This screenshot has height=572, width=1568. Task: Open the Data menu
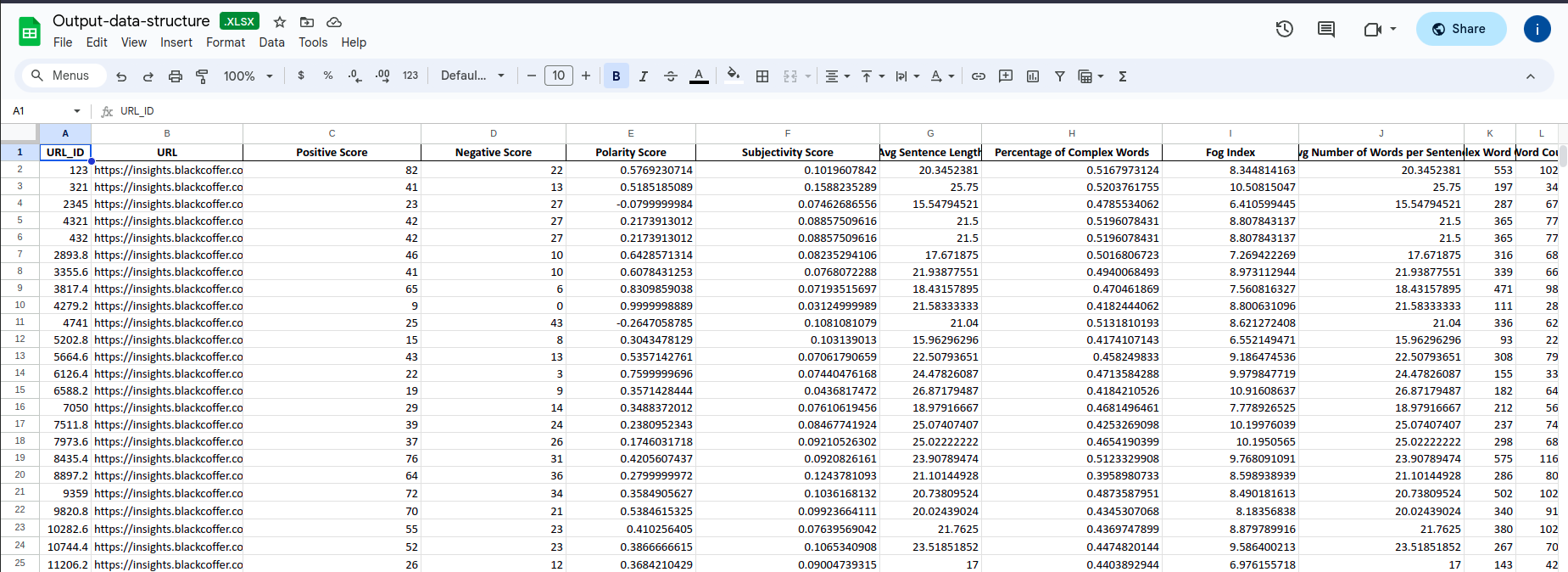pos(271,42)
